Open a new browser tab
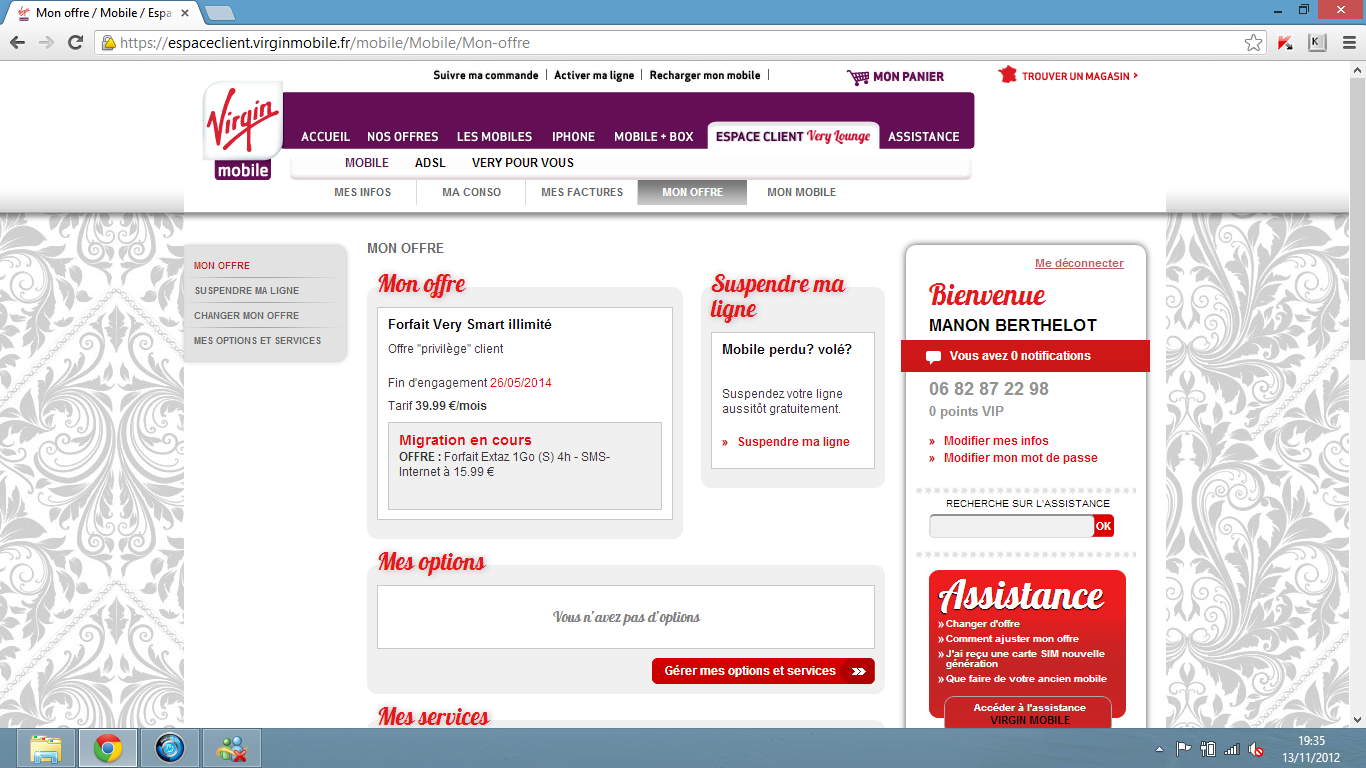This screenshot has height=768, width=1366. click(219, 13)
